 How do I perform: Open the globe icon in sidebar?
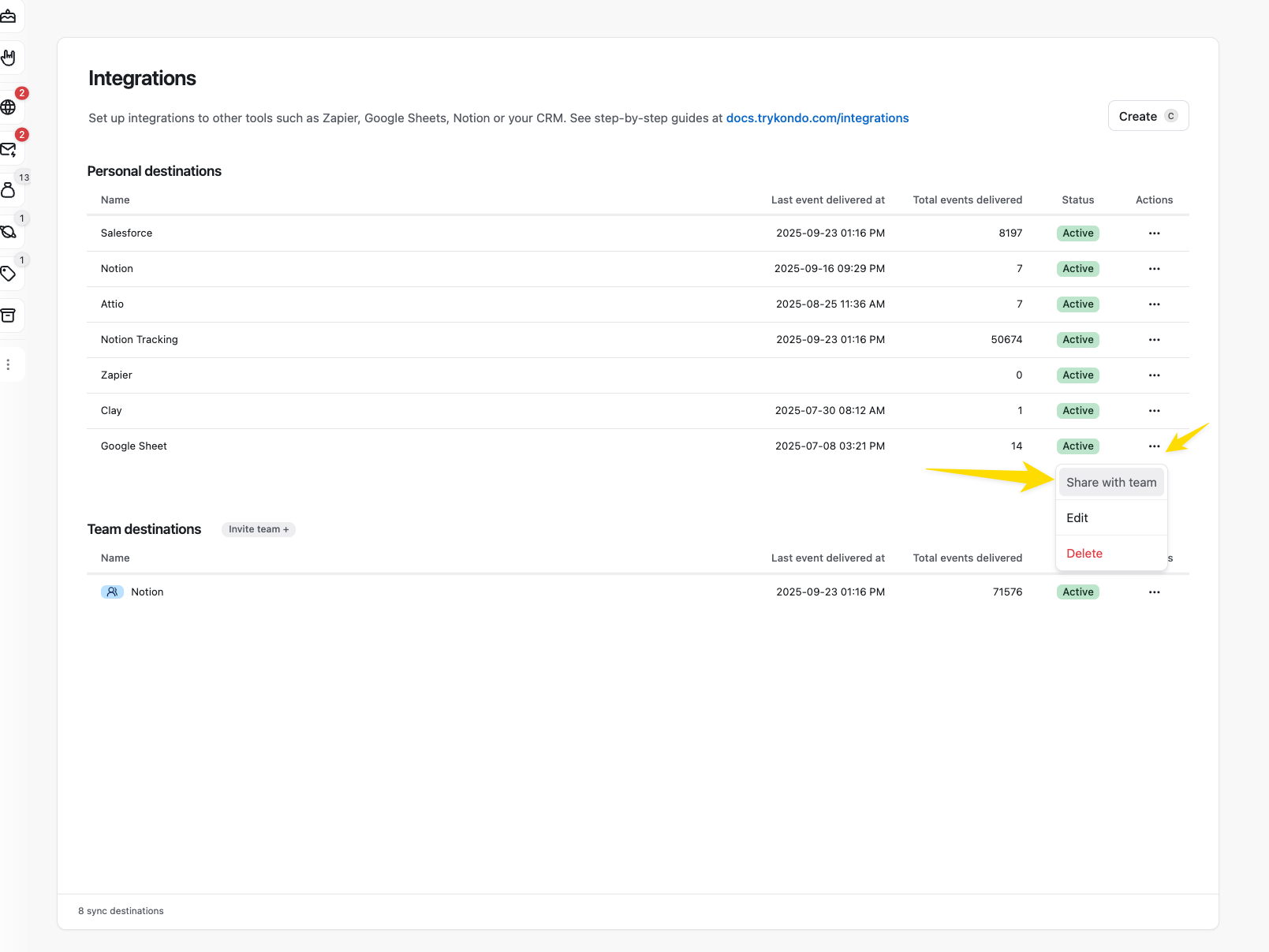click(8, 107)
